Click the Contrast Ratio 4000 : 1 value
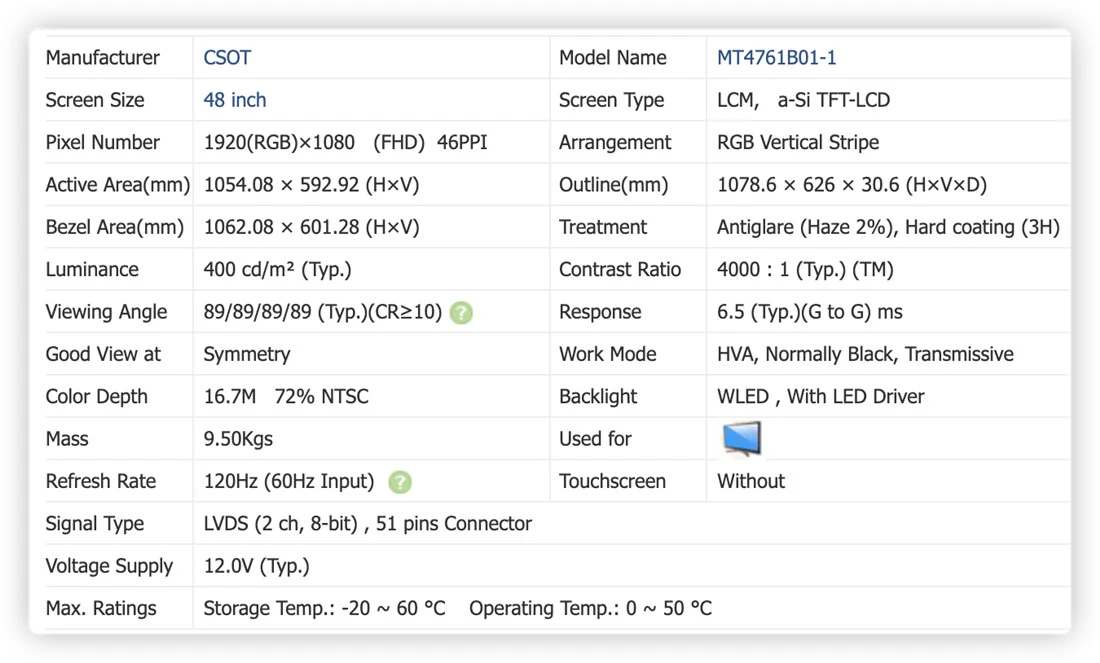This screenshot has width=1100, height=663. 805,269
